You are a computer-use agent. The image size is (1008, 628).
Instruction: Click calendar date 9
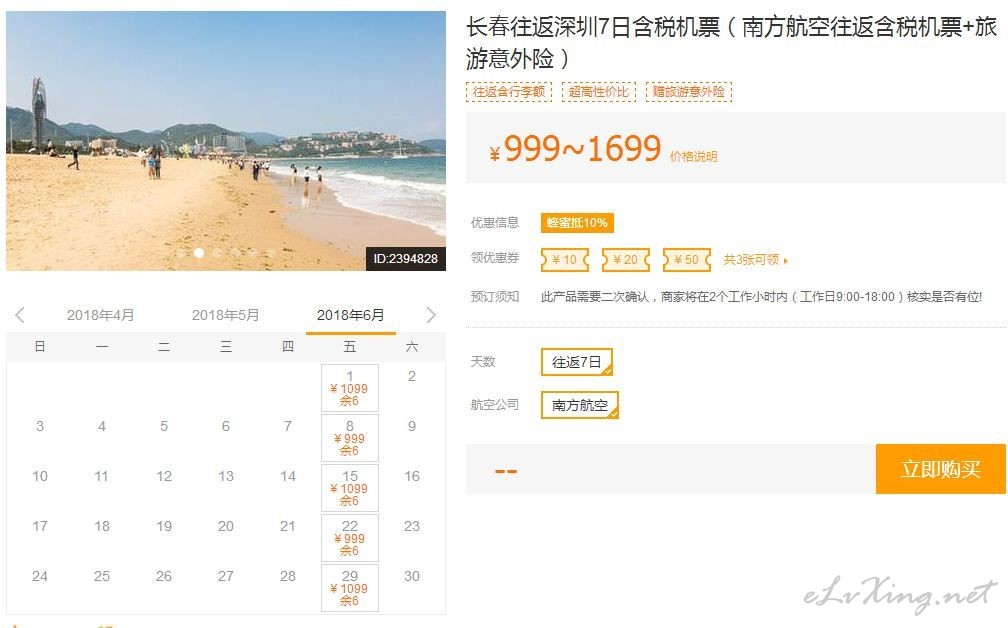[x=412, y=426]
